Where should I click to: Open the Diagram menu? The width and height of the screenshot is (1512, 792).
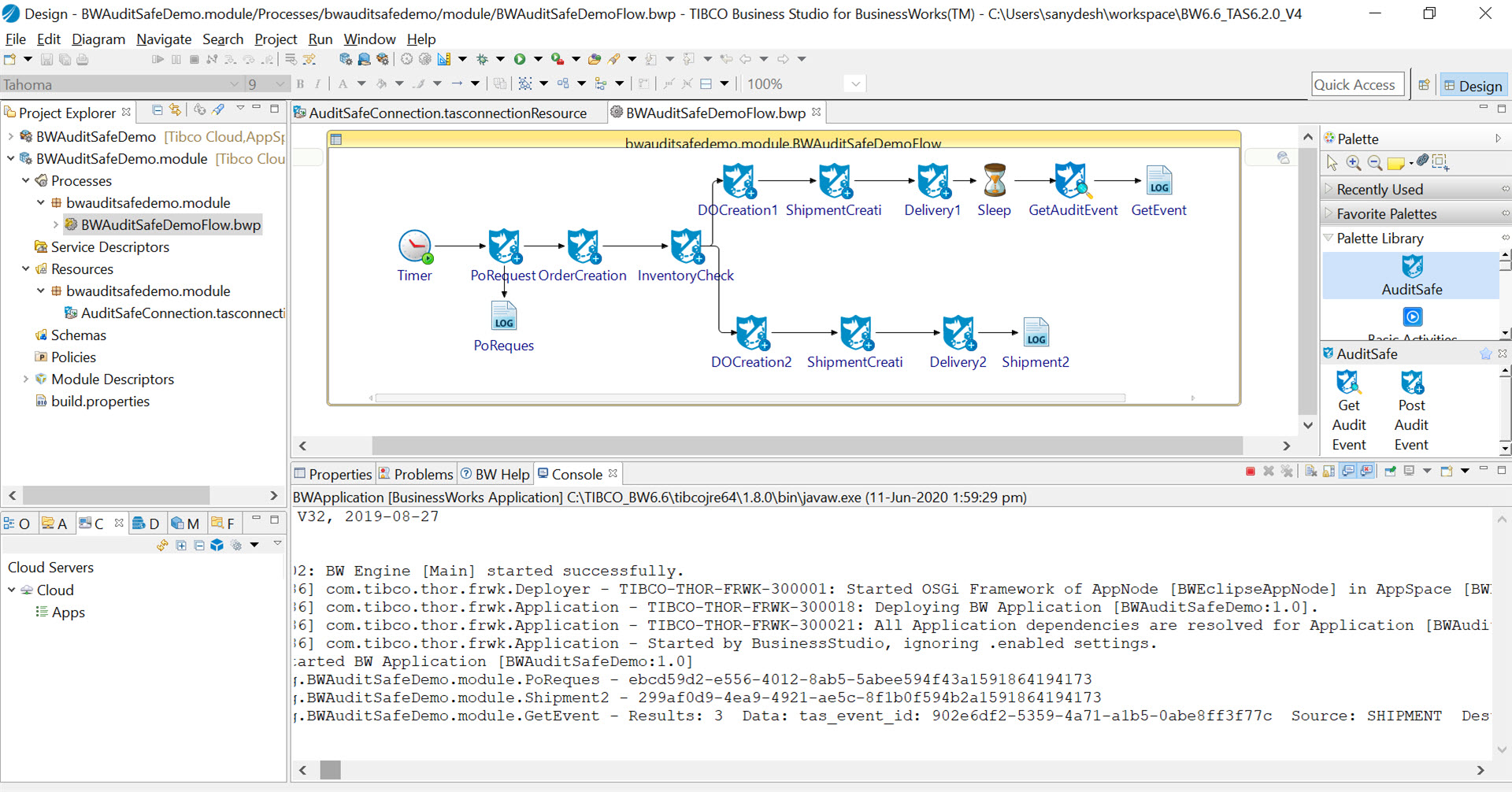98,39
